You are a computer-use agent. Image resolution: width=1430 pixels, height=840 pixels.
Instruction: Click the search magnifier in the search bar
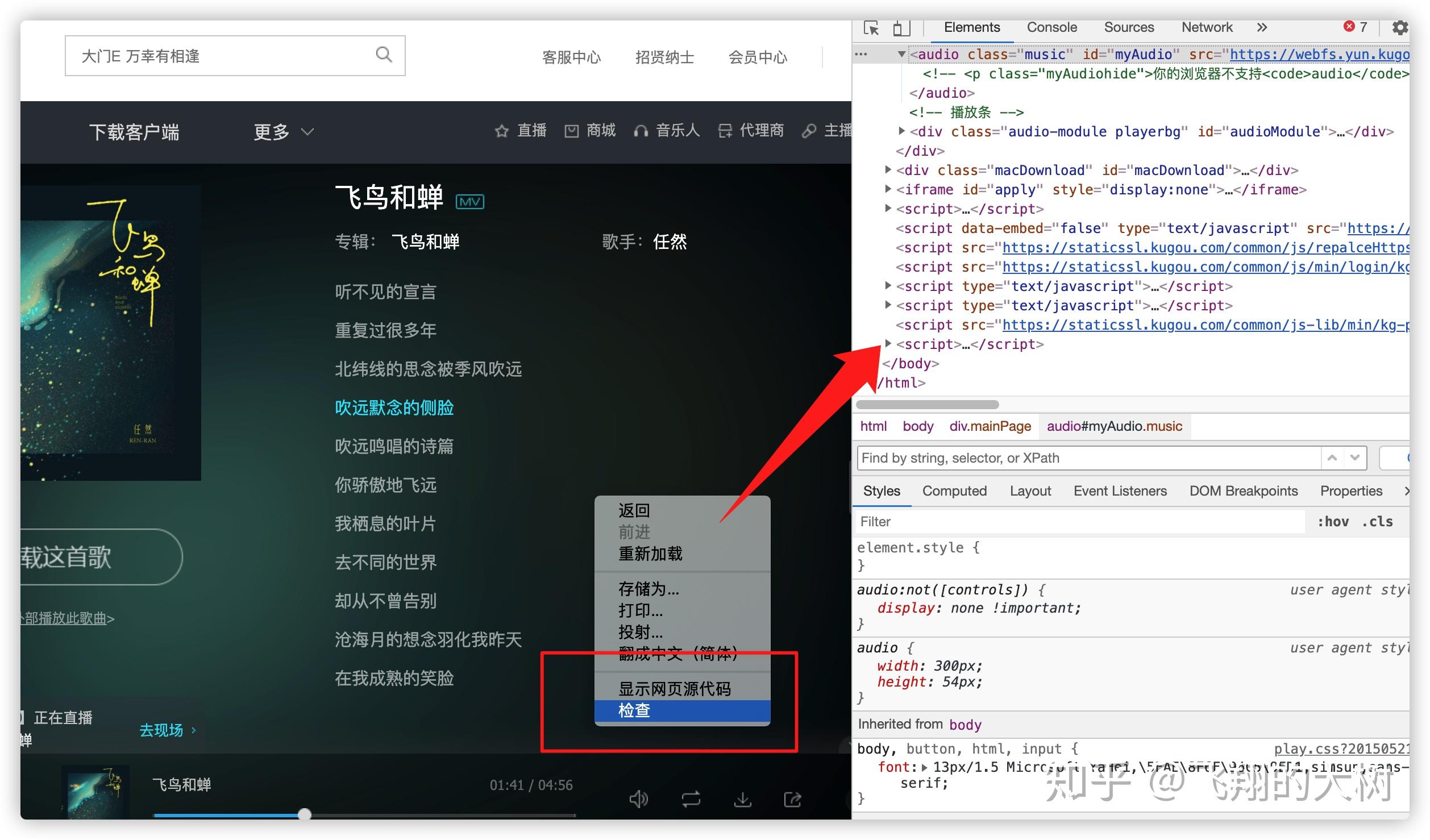(384, 55)
